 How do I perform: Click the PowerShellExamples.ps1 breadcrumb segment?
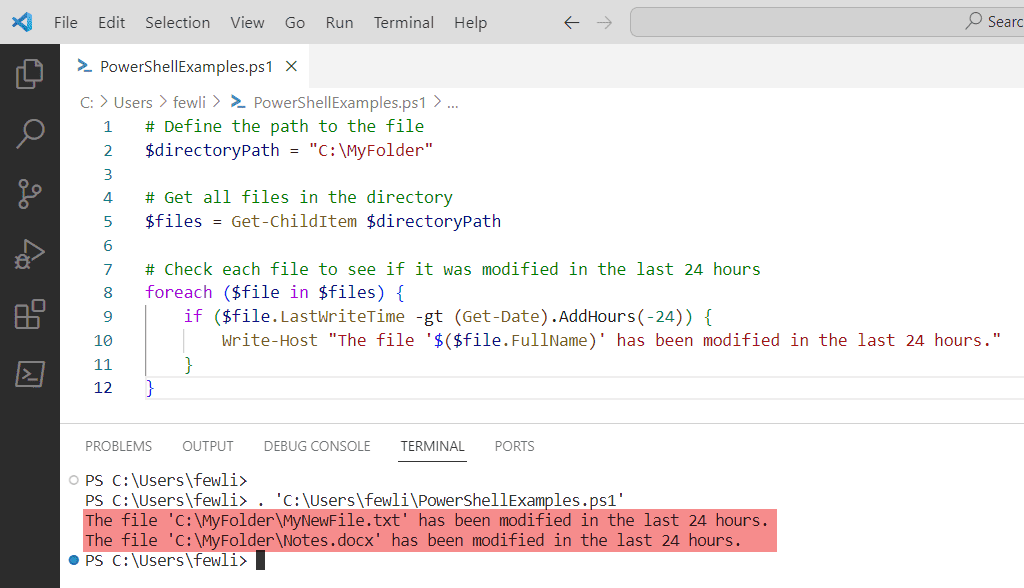[340, 103]
